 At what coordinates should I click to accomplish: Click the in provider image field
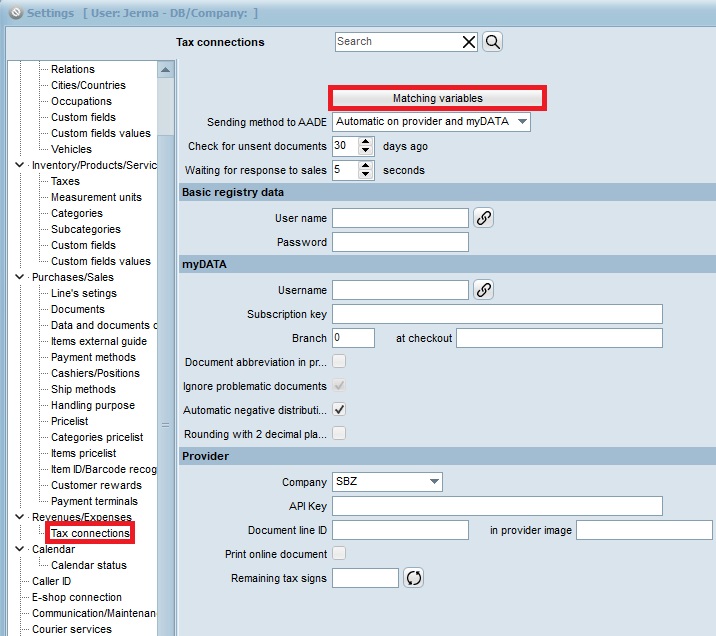[644, 530]
